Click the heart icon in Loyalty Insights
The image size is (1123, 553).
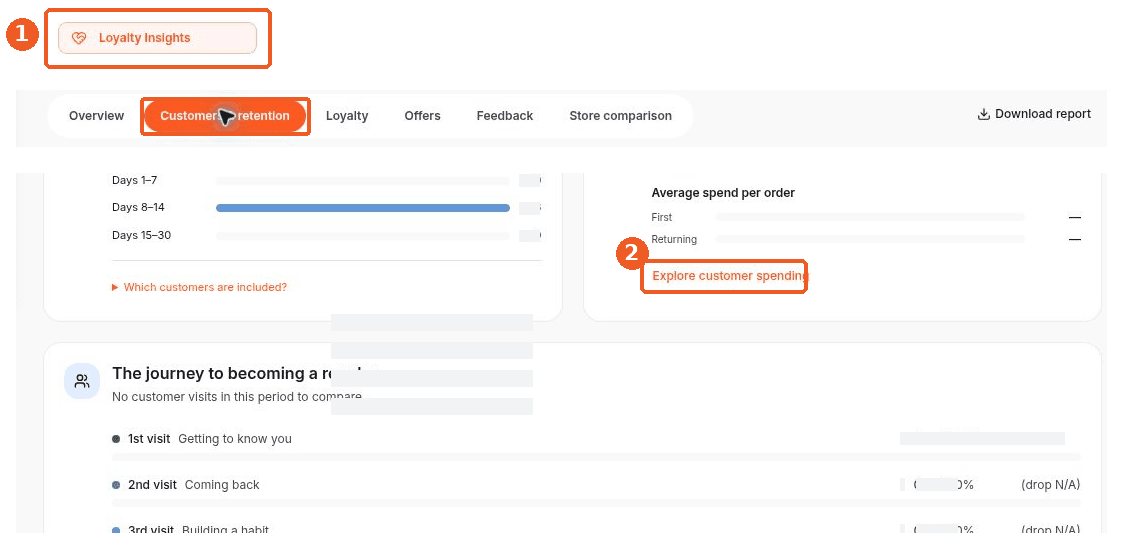coord(79,38)
